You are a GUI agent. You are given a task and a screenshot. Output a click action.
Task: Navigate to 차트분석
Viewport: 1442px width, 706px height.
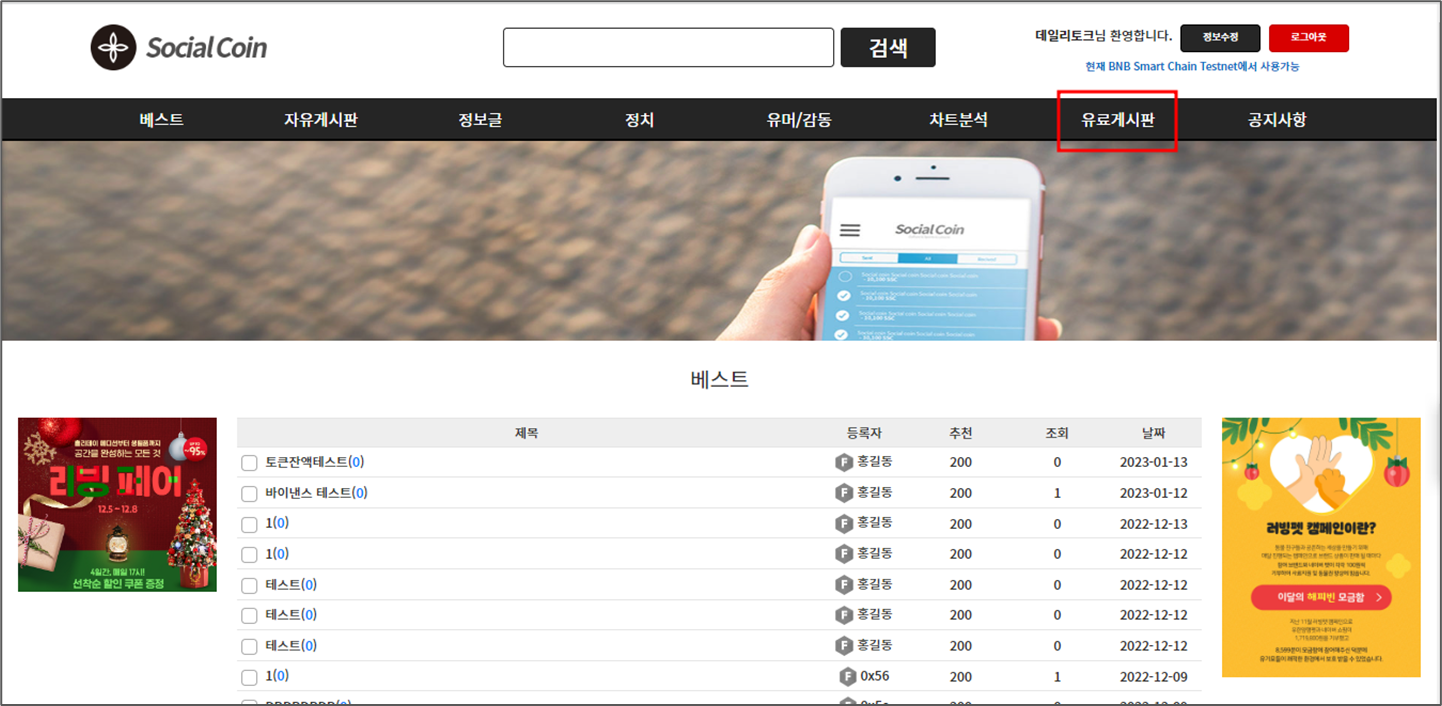[x=958, y=120]
